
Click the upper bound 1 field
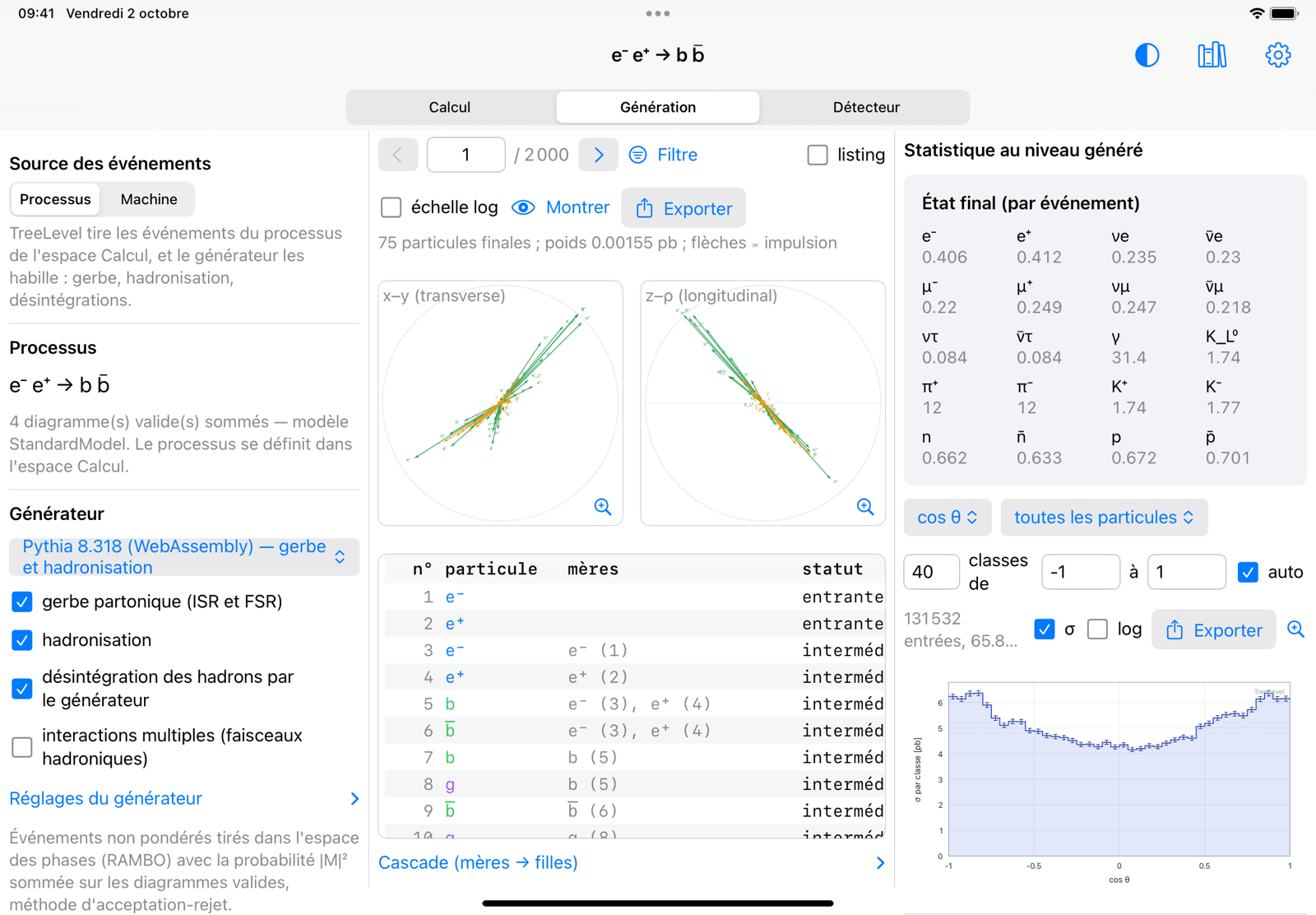pos(1186,572)
